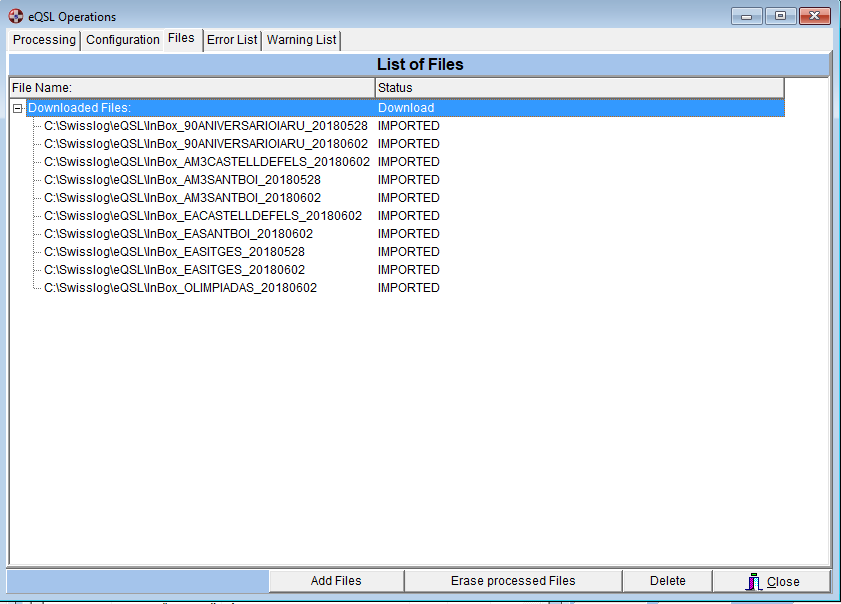The image size is (841, 604).
Task: Select the Downloaded Files root row
Action: pos(80,108)
